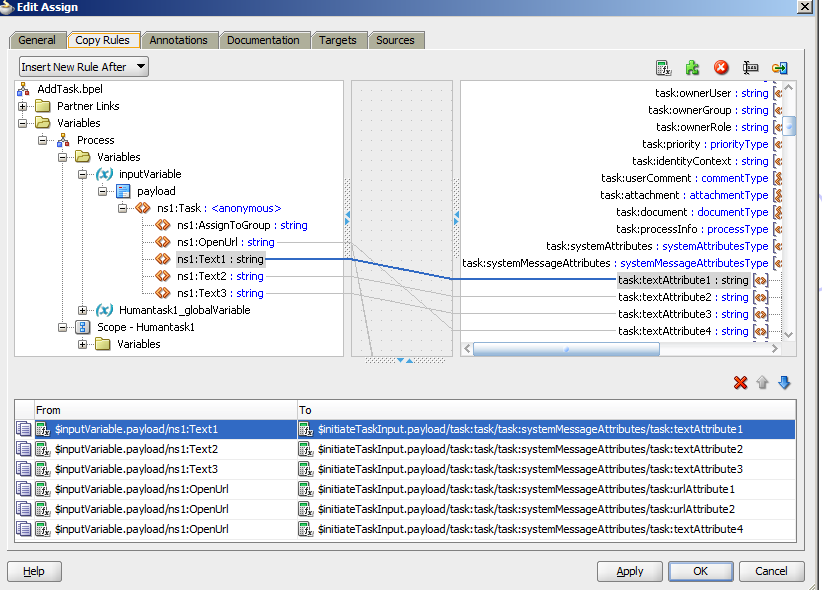The height and width of the screenshot is (590, 822).
Task: Delete selected copy rule with red X
Action: 740,383
